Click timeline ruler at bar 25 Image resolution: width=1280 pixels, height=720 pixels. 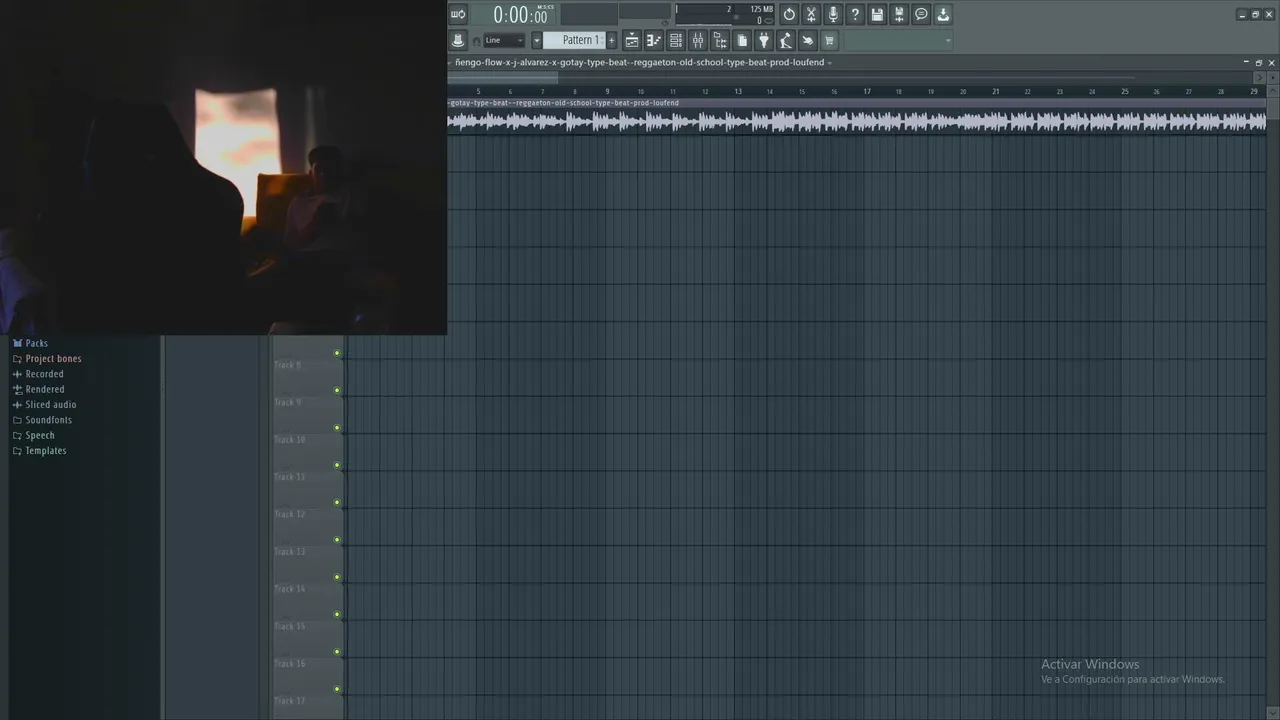point(1125,91)
